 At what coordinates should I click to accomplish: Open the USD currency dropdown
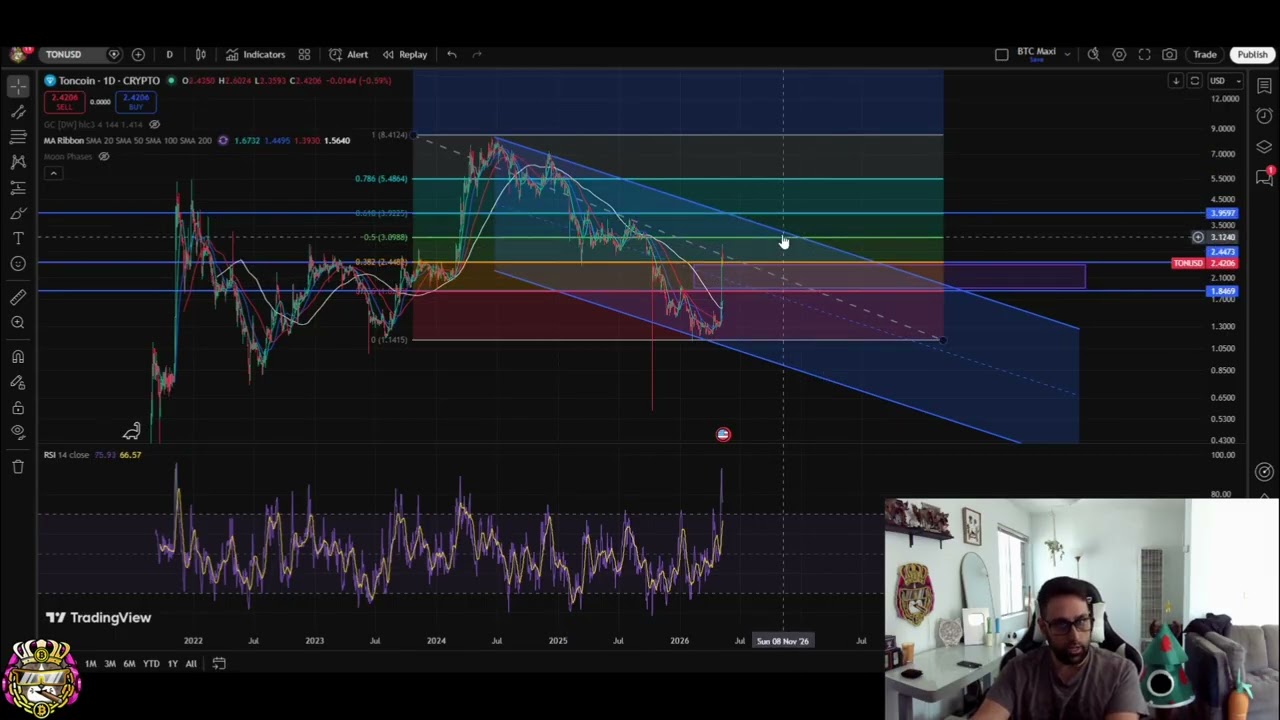1225,81
